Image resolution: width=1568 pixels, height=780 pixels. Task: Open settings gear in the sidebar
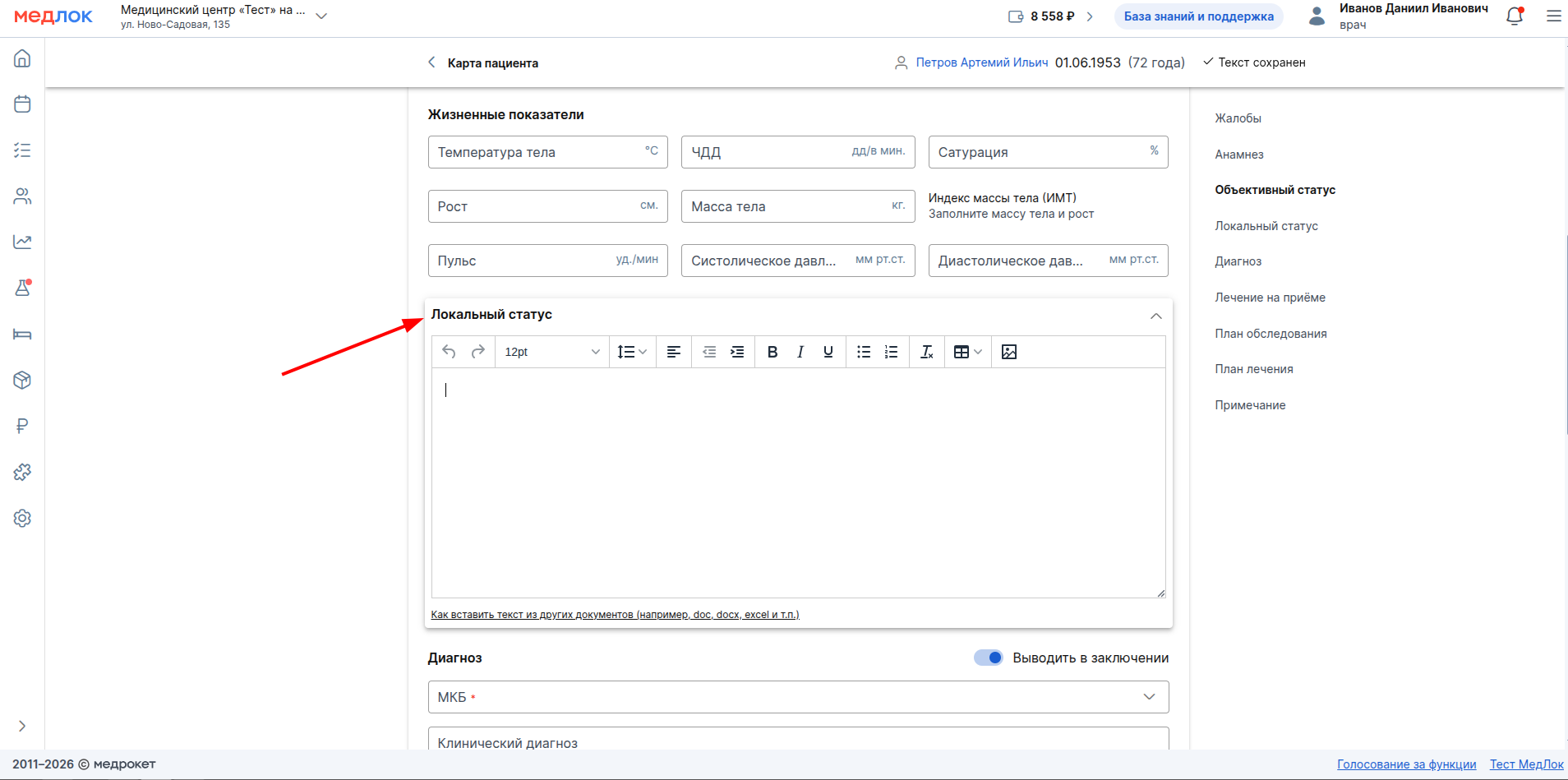[x=22, y=519]
